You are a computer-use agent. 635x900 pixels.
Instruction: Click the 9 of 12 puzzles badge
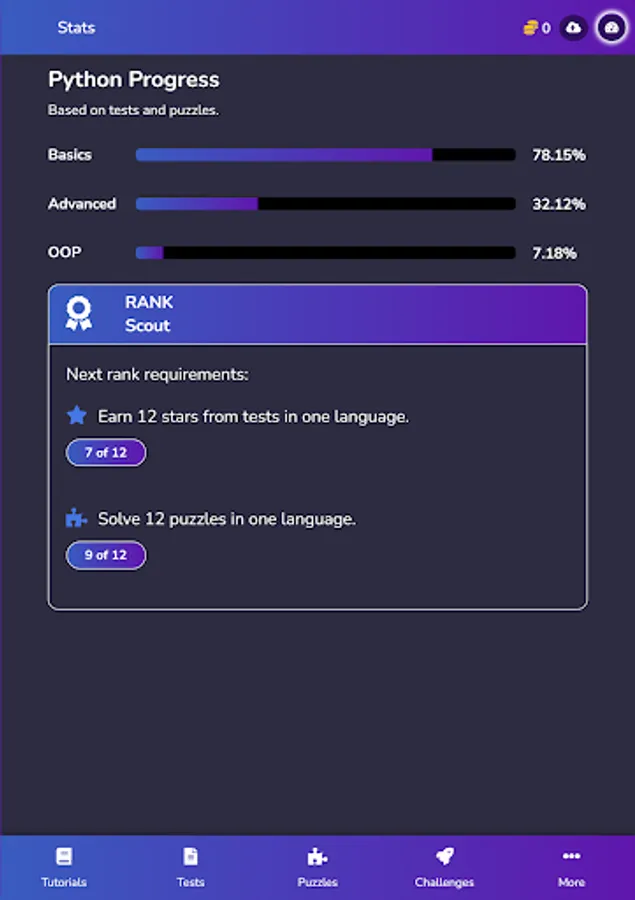click(x=106, y=555)
